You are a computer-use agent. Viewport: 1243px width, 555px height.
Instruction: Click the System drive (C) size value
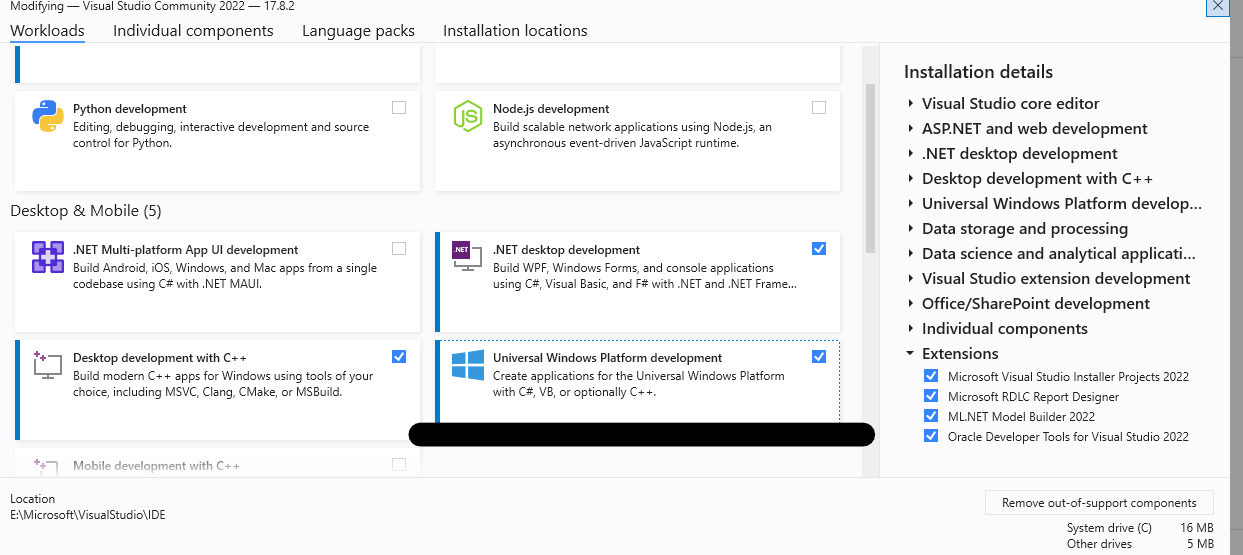tap(1195, 528)
